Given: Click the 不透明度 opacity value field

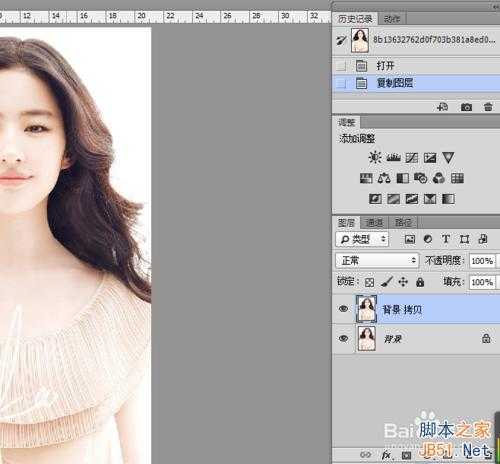Looking at the screenshot, I should pyautogui.click(x=482, y=261).
